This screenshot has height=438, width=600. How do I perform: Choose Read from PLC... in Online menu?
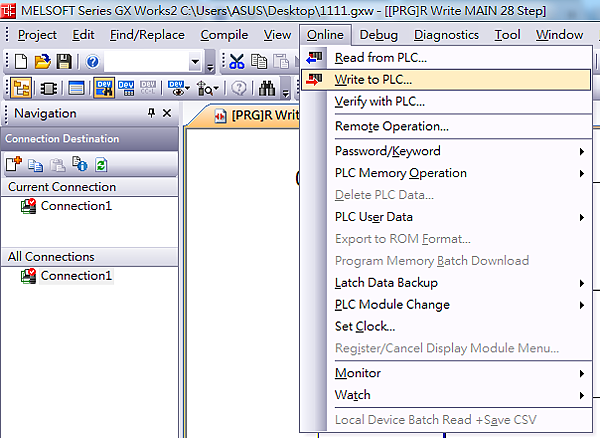click(x=446, y=58)
